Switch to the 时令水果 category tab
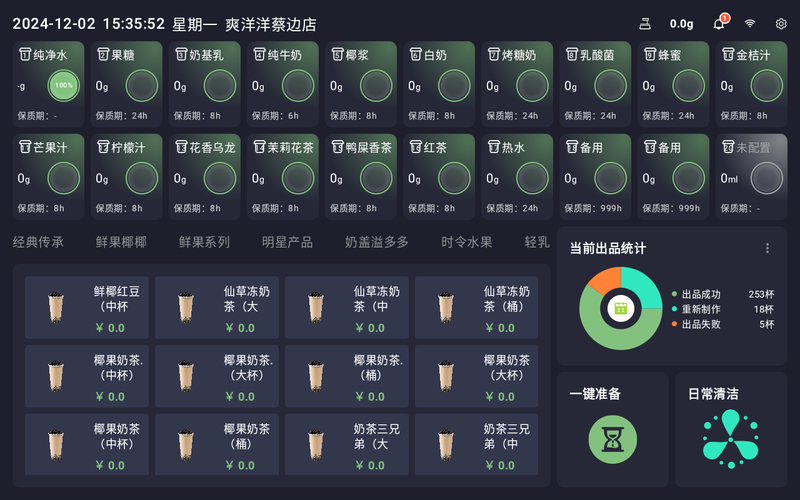 (466, 242)
